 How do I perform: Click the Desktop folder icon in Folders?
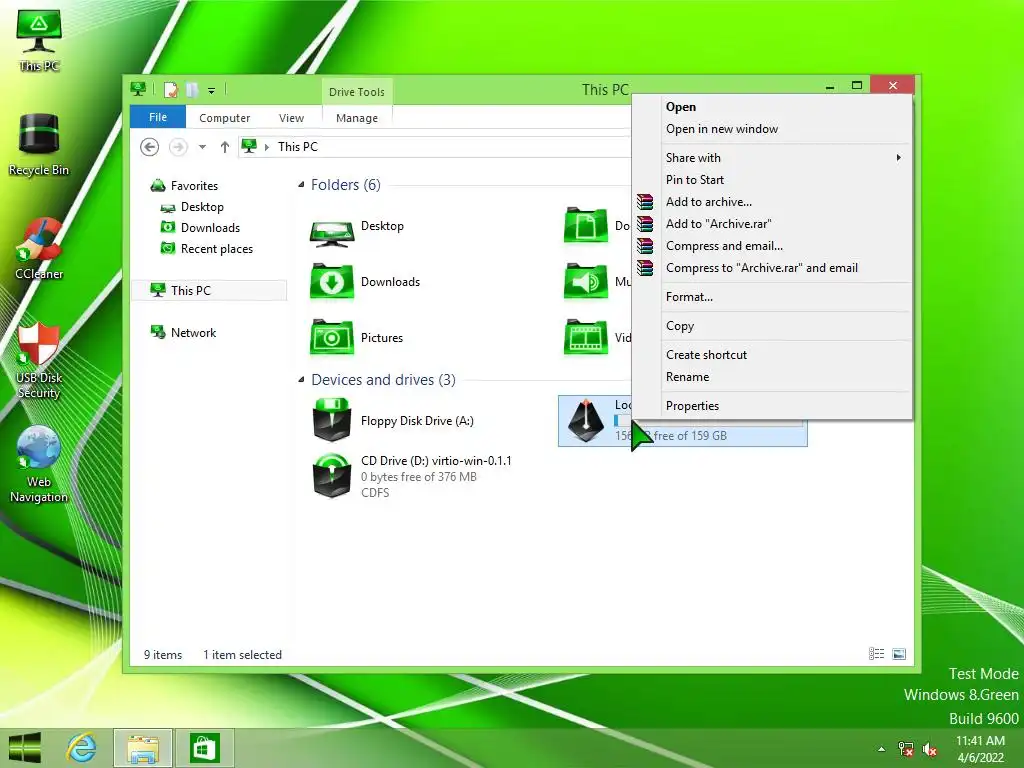(332, 234)
